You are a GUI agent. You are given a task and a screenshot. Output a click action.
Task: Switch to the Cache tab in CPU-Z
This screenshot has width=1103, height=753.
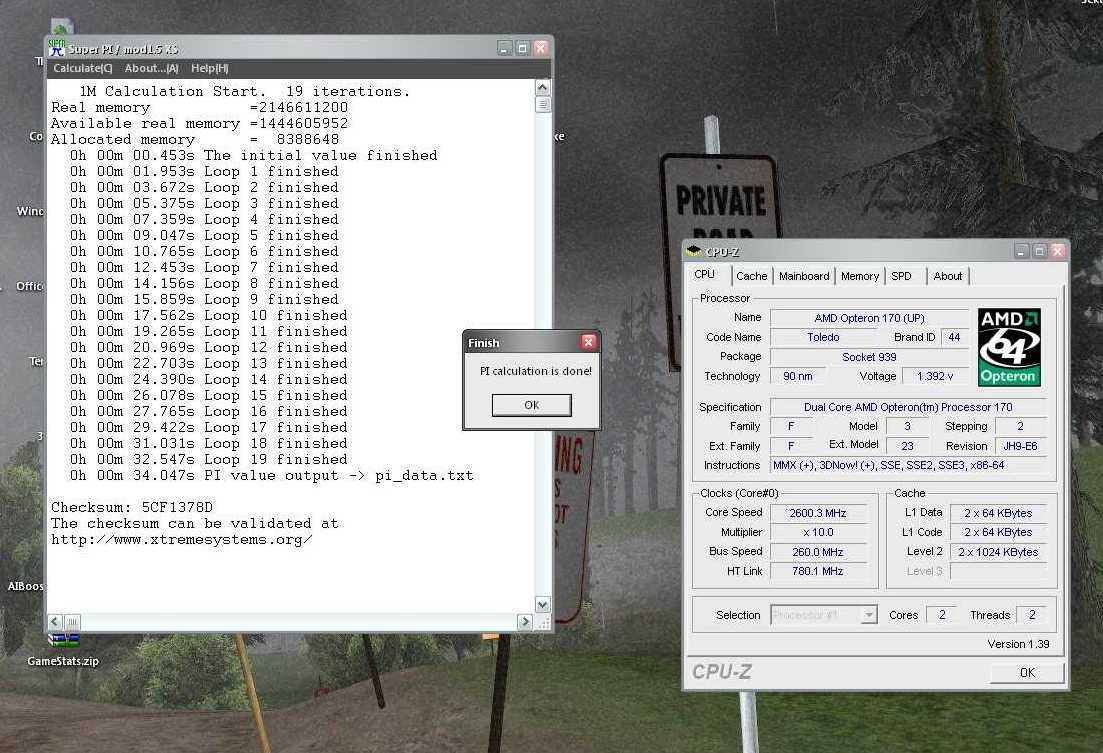click(751, 276)
